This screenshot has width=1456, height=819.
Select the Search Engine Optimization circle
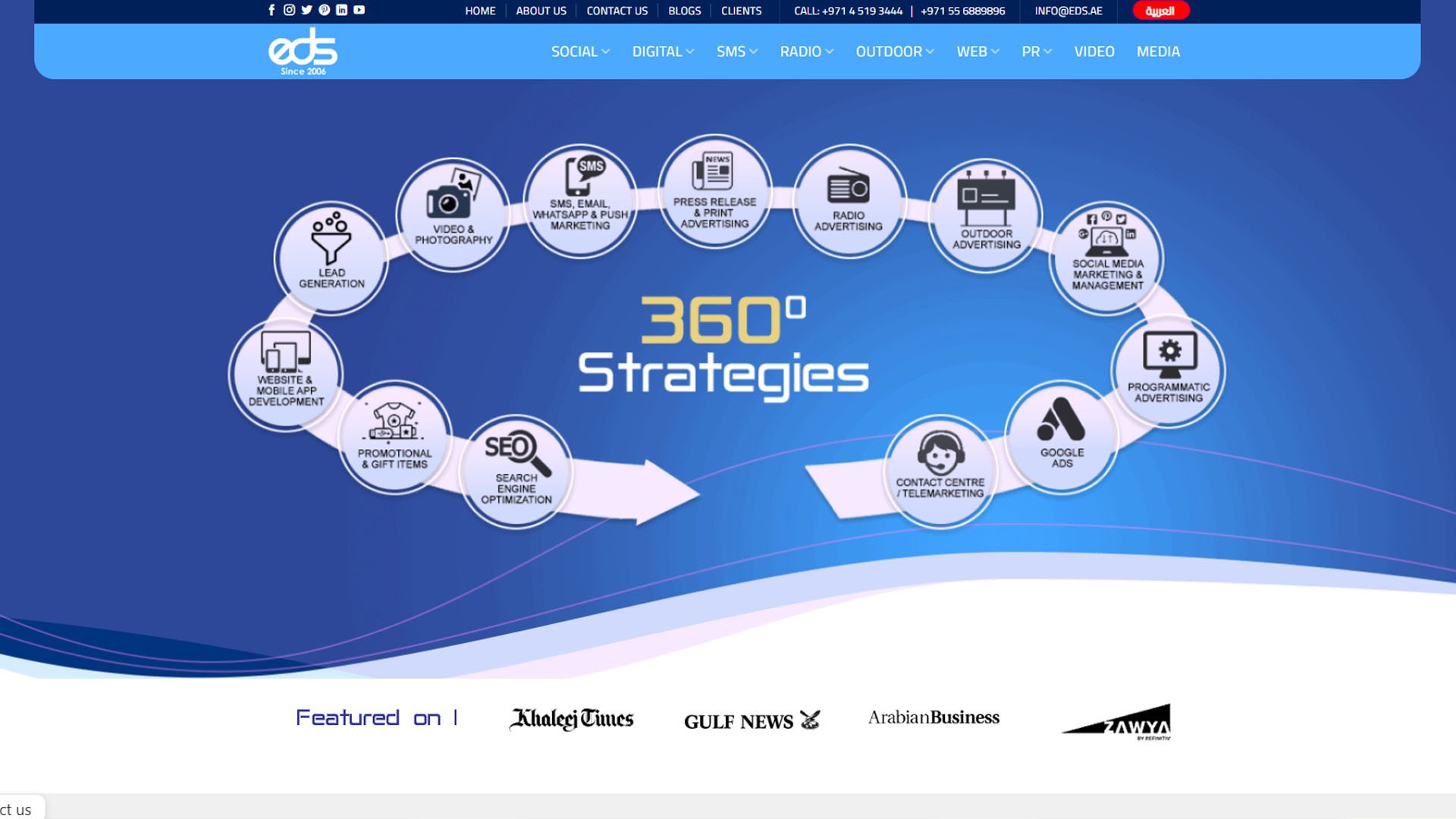pos(516,472)
